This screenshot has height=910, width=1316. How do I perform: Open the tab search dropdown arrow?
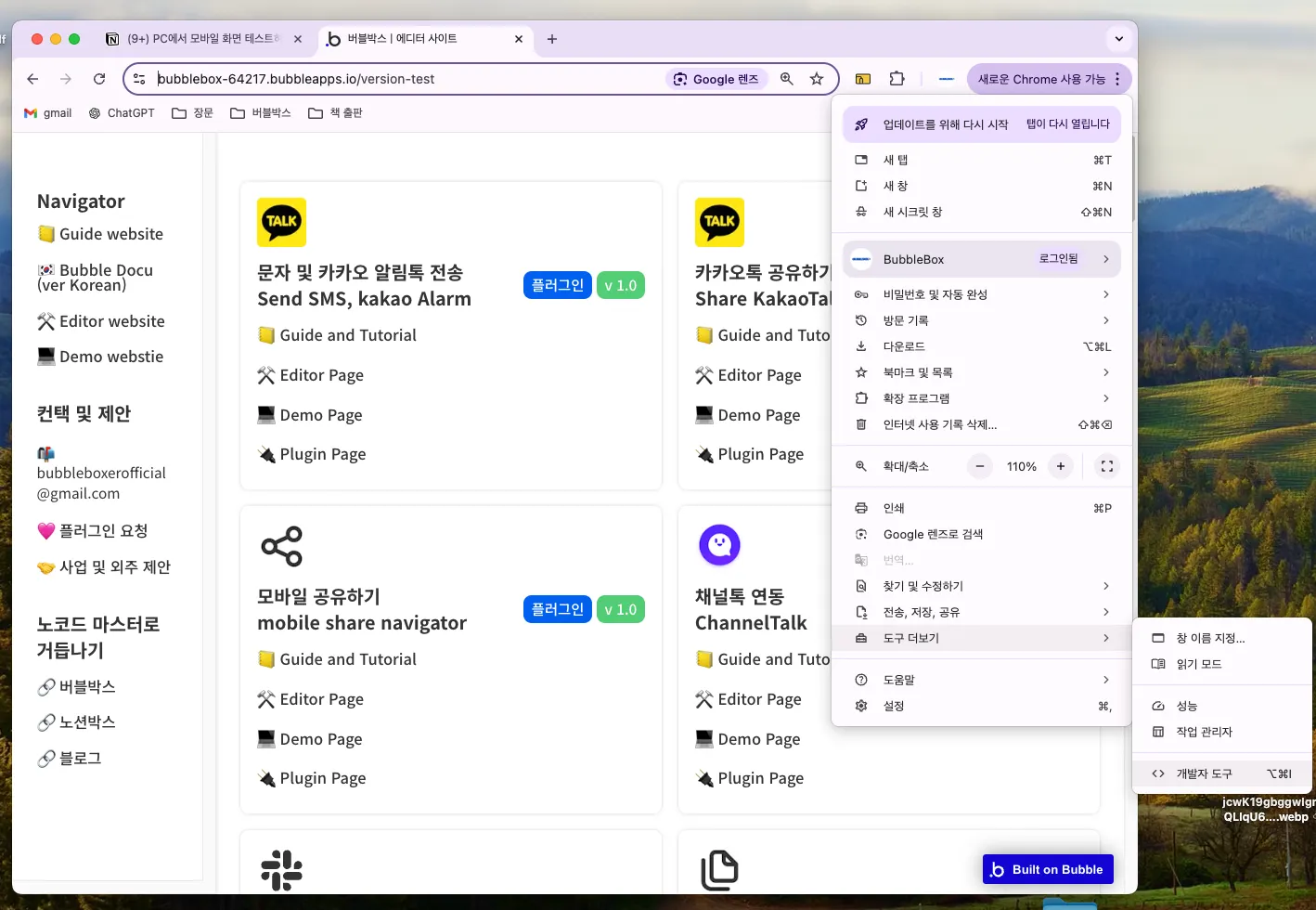[1119, 39]
